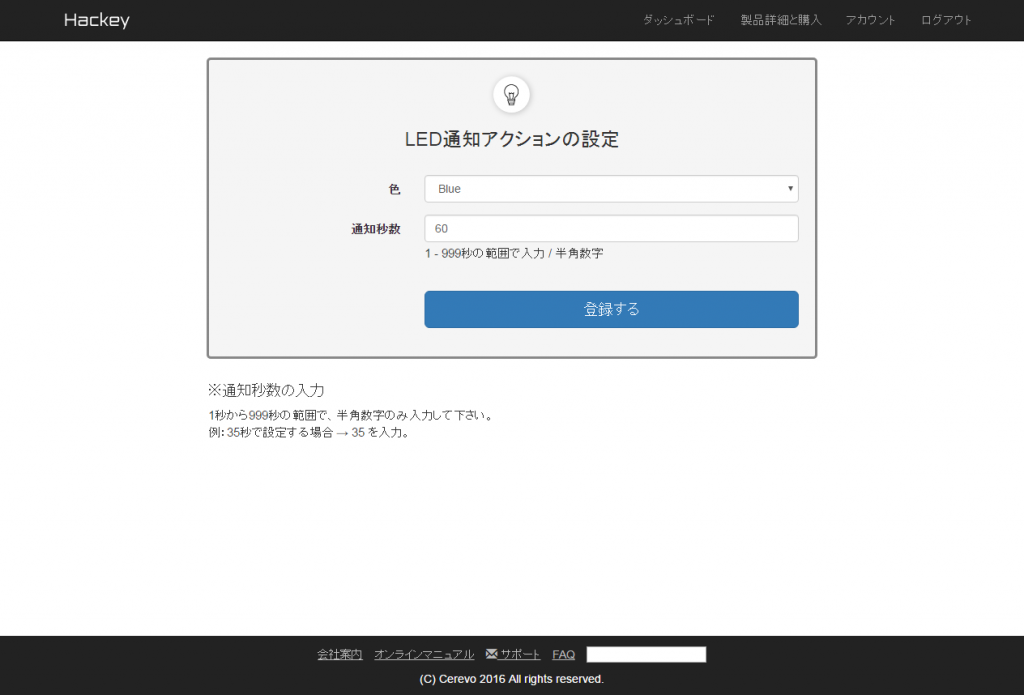Click the LED通知アクションの設定 heading

tap(511, 140)
